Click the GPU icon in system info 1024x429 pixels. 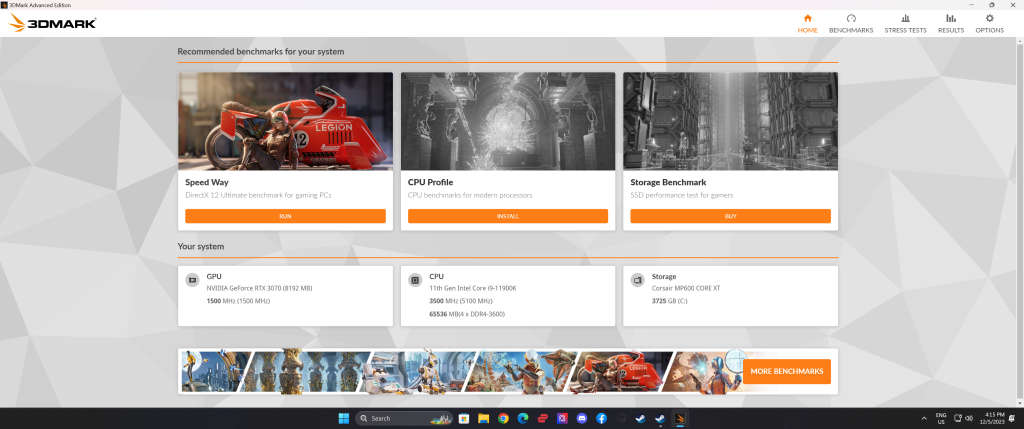[192, 280]
